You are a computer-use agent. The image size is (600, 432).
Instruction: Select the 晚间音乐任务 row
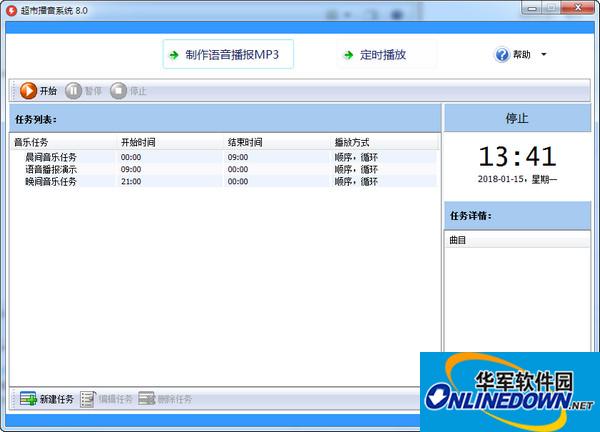(x=224, y=181)
